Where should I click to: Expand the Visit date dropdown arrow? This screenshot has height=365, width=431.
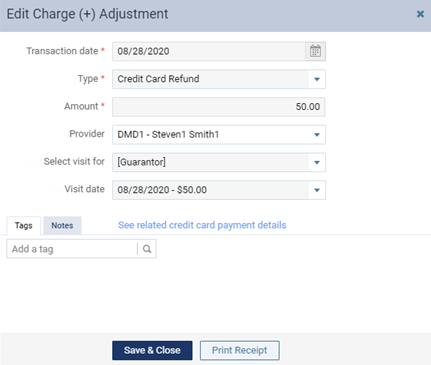(x=317, y=190)
